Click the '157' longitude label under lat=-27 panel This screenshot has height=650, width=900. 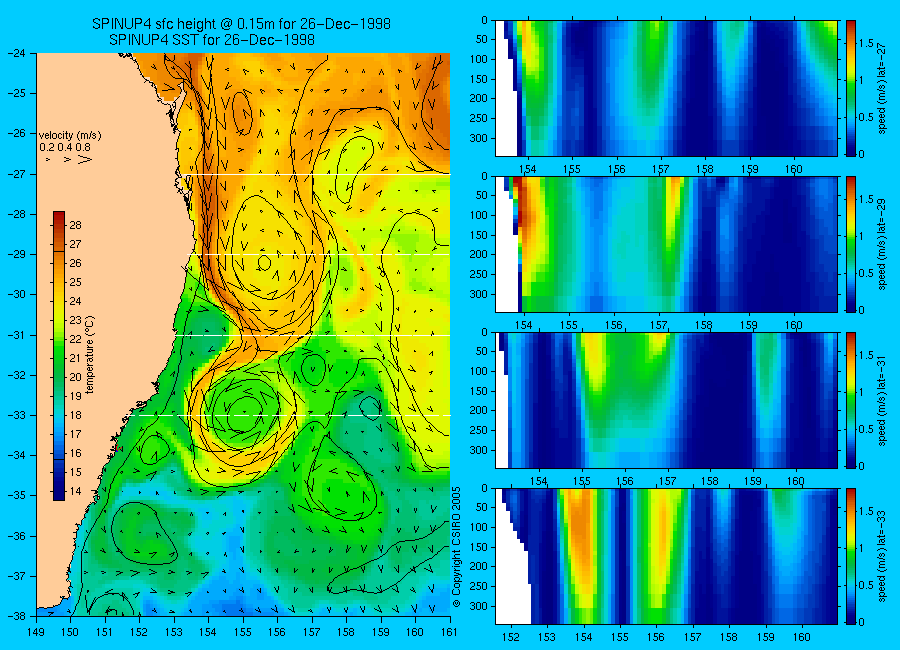[x=660, y=169]
